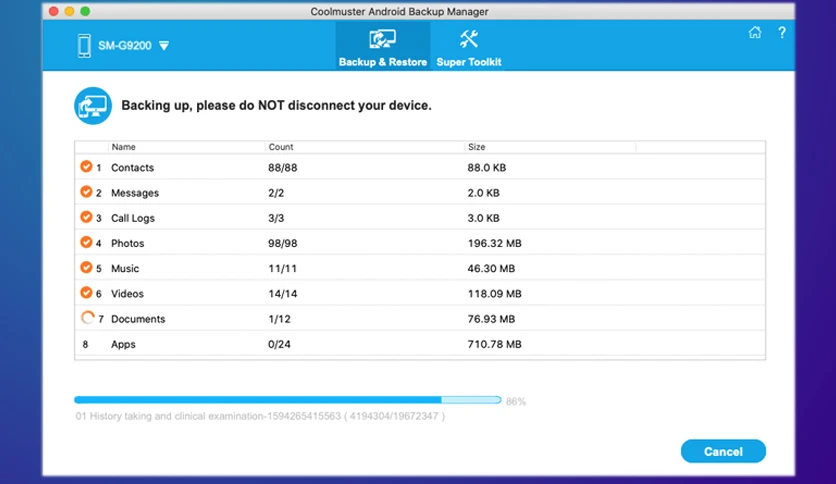Click the 88.0 KB contacts size

click(487, 167)
